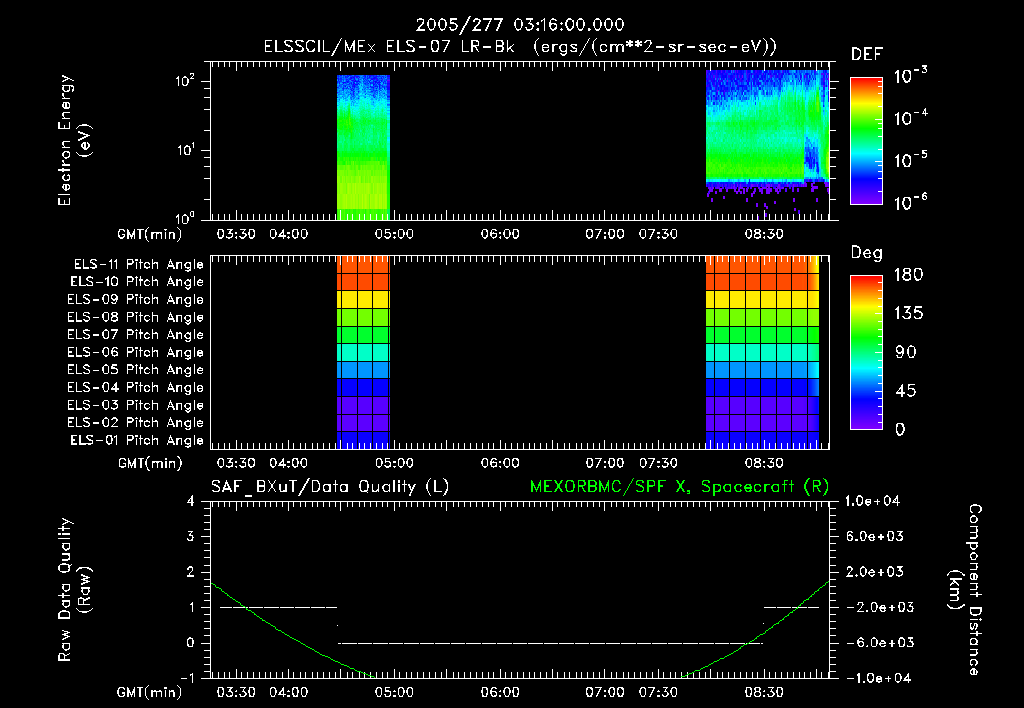This screenshot has width=1024, height=708.
Task: Click the ELS-05 Pitch Angle row label
Action: tap(136, 370)
